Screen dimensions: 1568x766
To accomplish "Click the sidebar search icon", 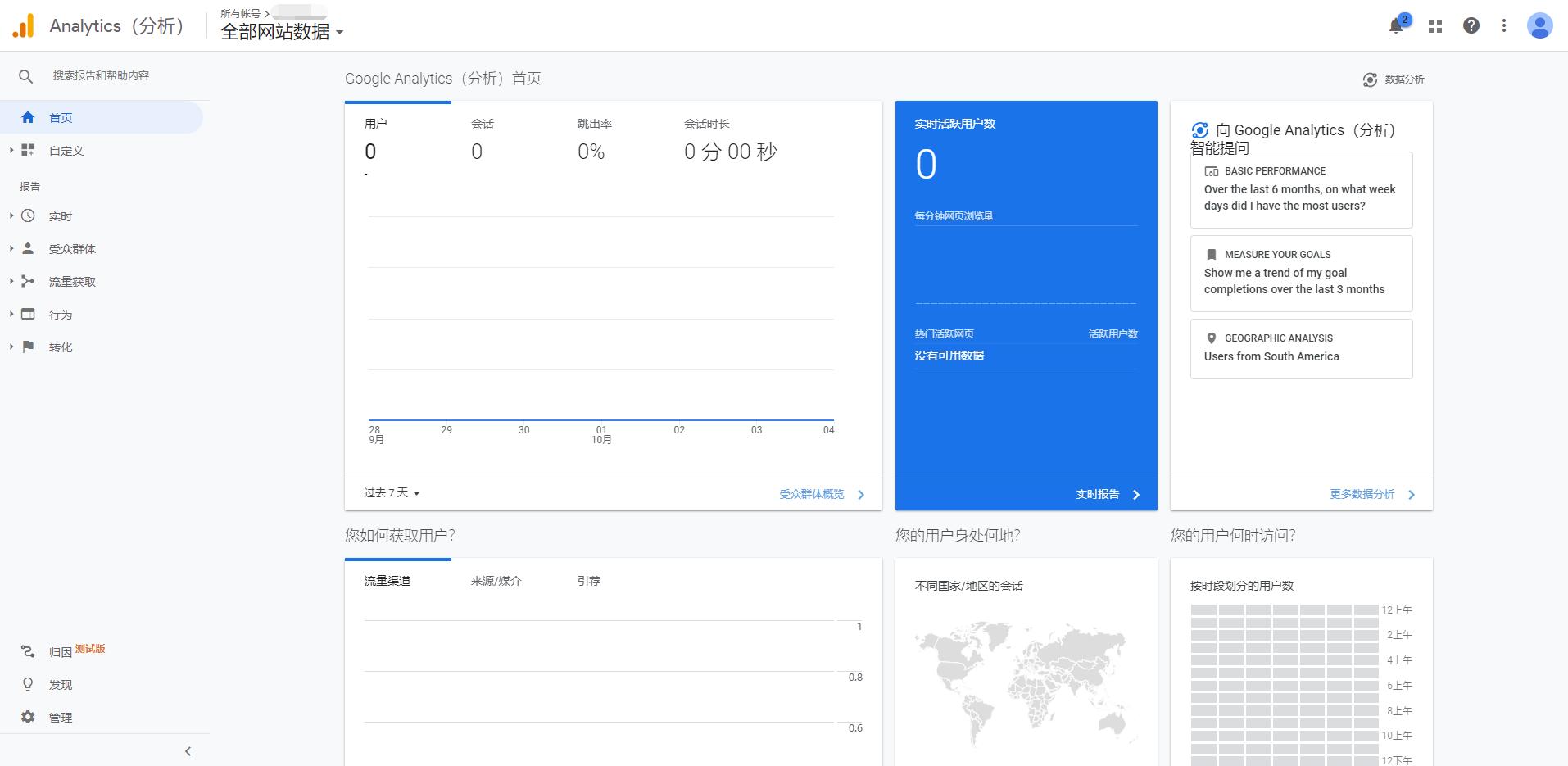I will pos(25,75).
